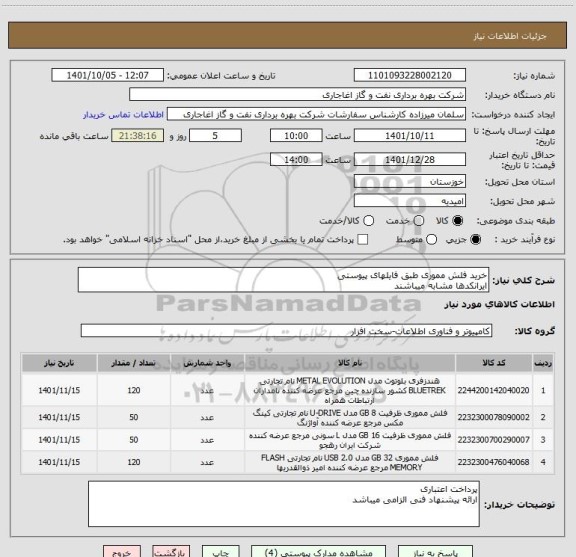Click the 16 GB Sony flash memory name

pyautogui.click(x=350, y=440)
